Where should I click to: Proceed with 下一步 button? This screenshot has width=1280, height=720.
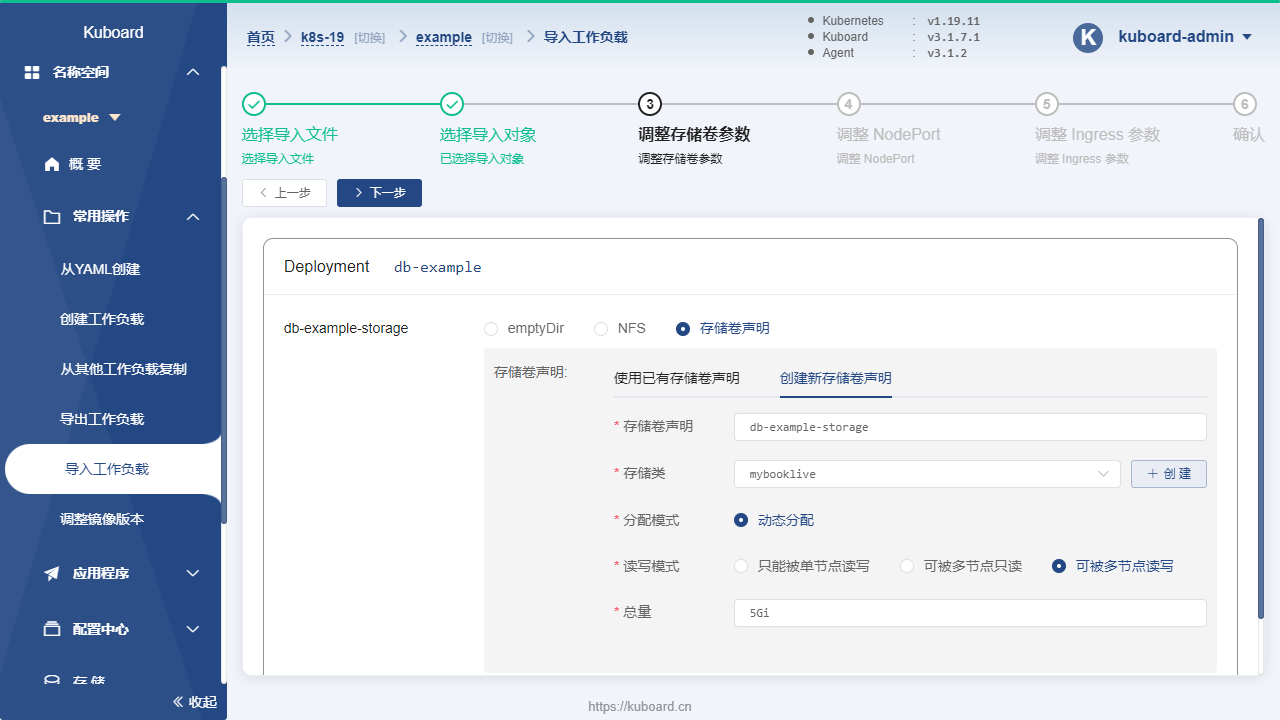[x=379, y=193]
